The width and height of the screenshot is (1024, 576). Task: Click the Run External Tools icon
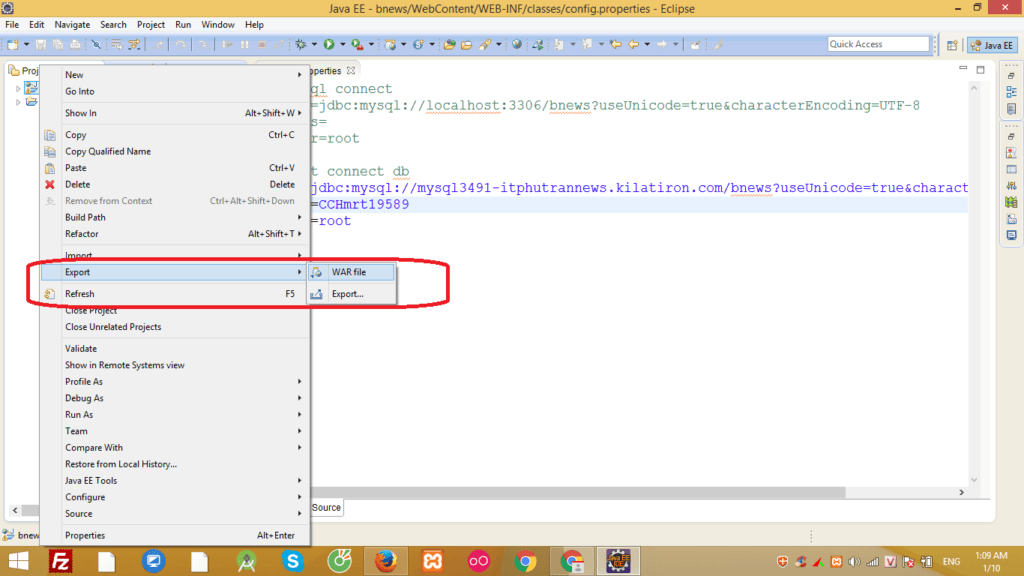point(357,44)
